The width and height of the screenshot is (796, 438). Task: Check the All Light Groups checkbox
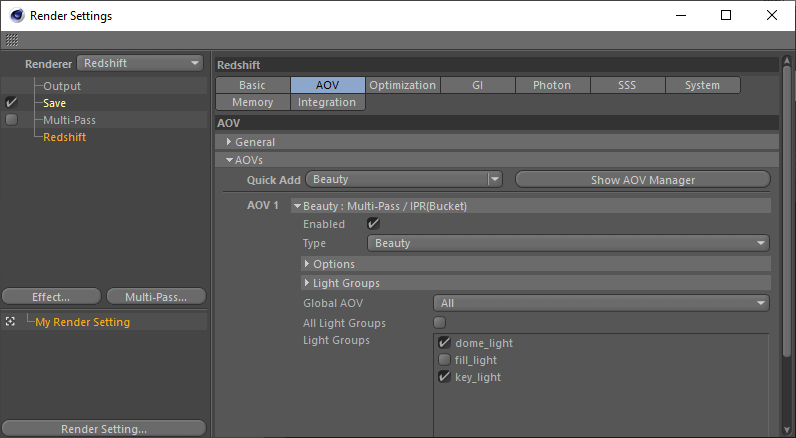coord(440,323)
